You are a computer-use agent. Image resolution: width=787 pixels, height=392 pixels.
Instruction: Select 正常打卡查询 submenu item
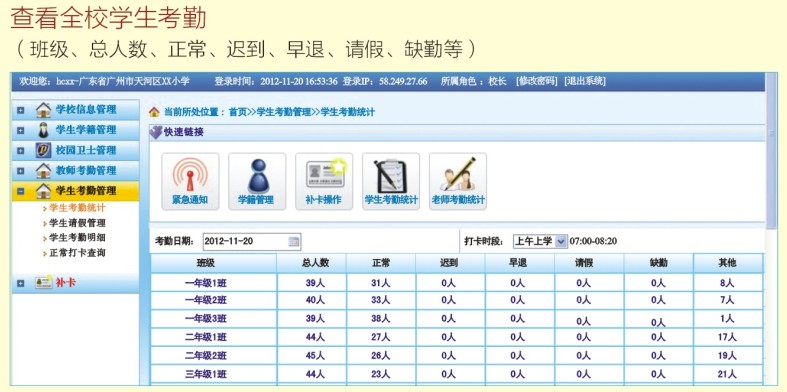pyautogui.click(x=77, y=253)
